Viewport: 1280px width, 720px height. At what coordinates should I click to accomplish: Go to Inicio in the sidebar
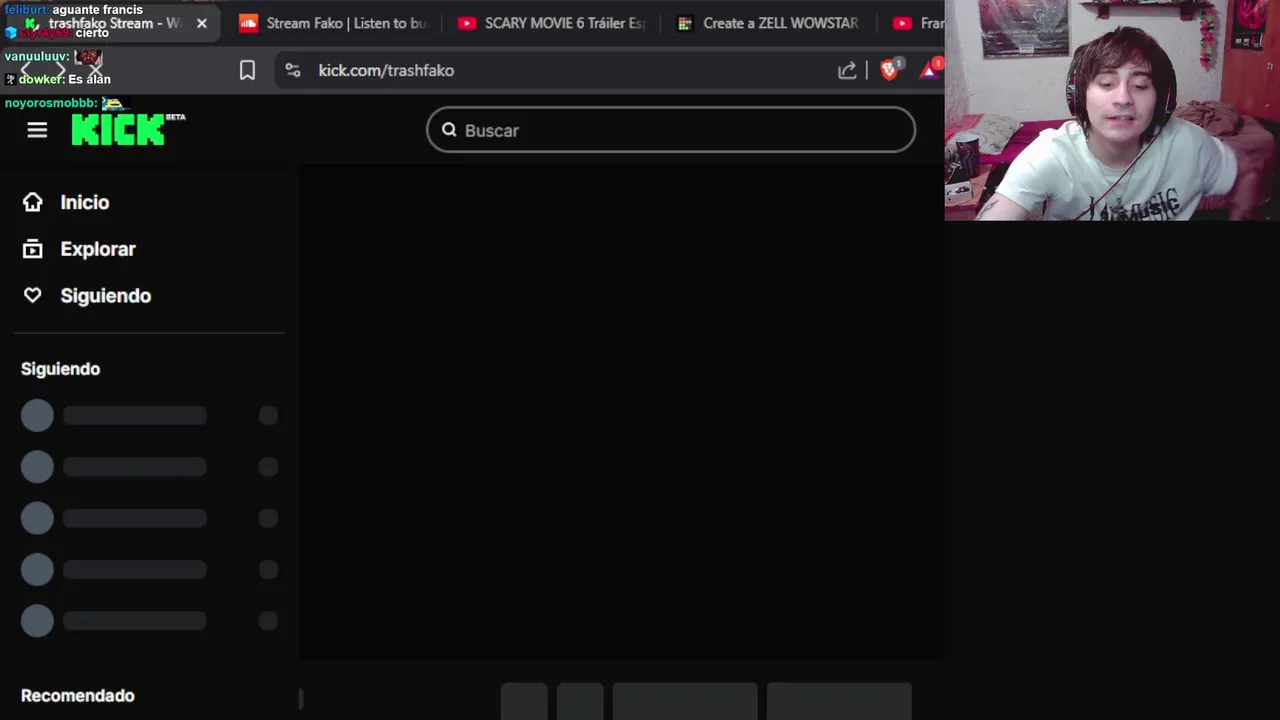point(85,202)
